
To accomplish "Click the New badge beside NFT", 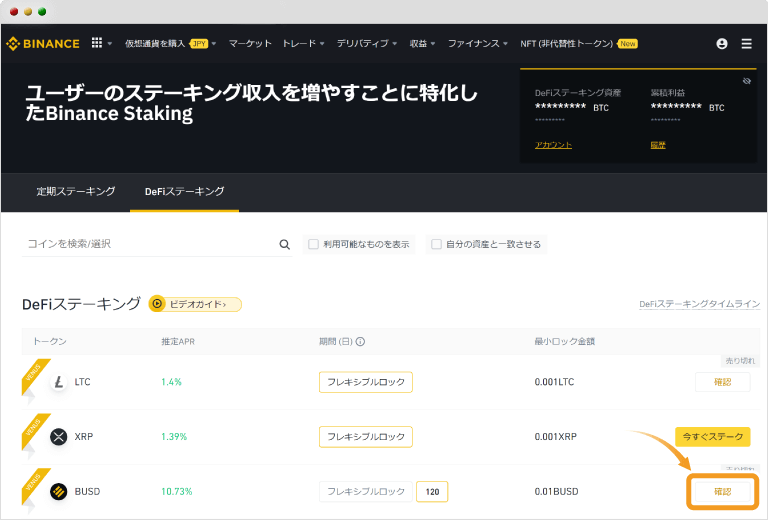I will click(627, 44).
